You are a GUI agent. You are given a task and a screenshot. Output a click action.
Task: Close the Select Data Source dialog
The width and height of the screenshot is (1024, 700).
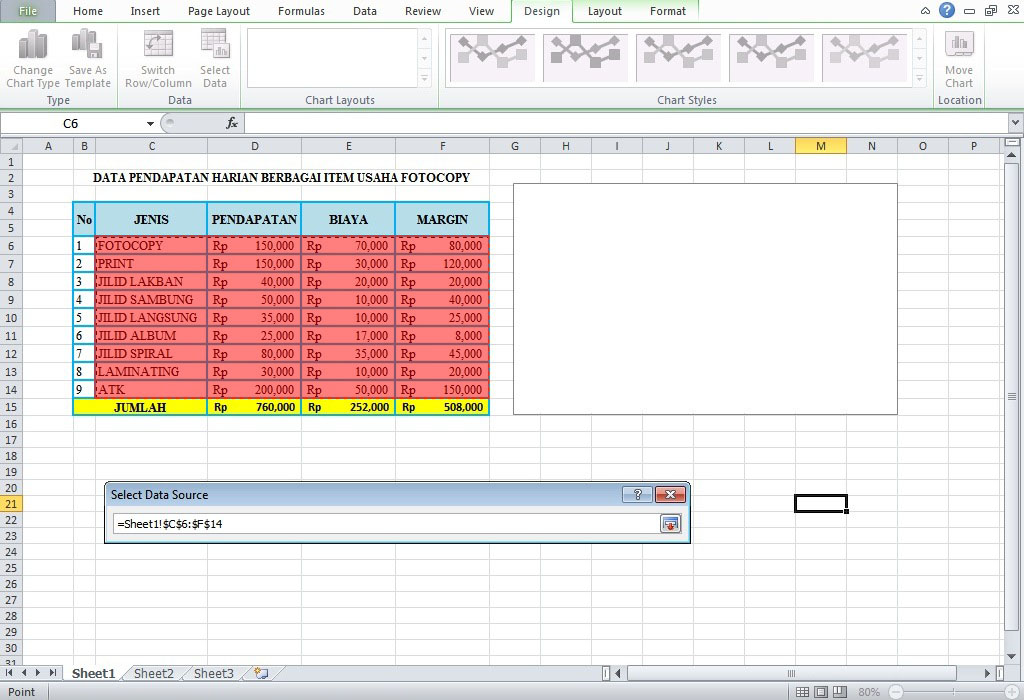670,494
